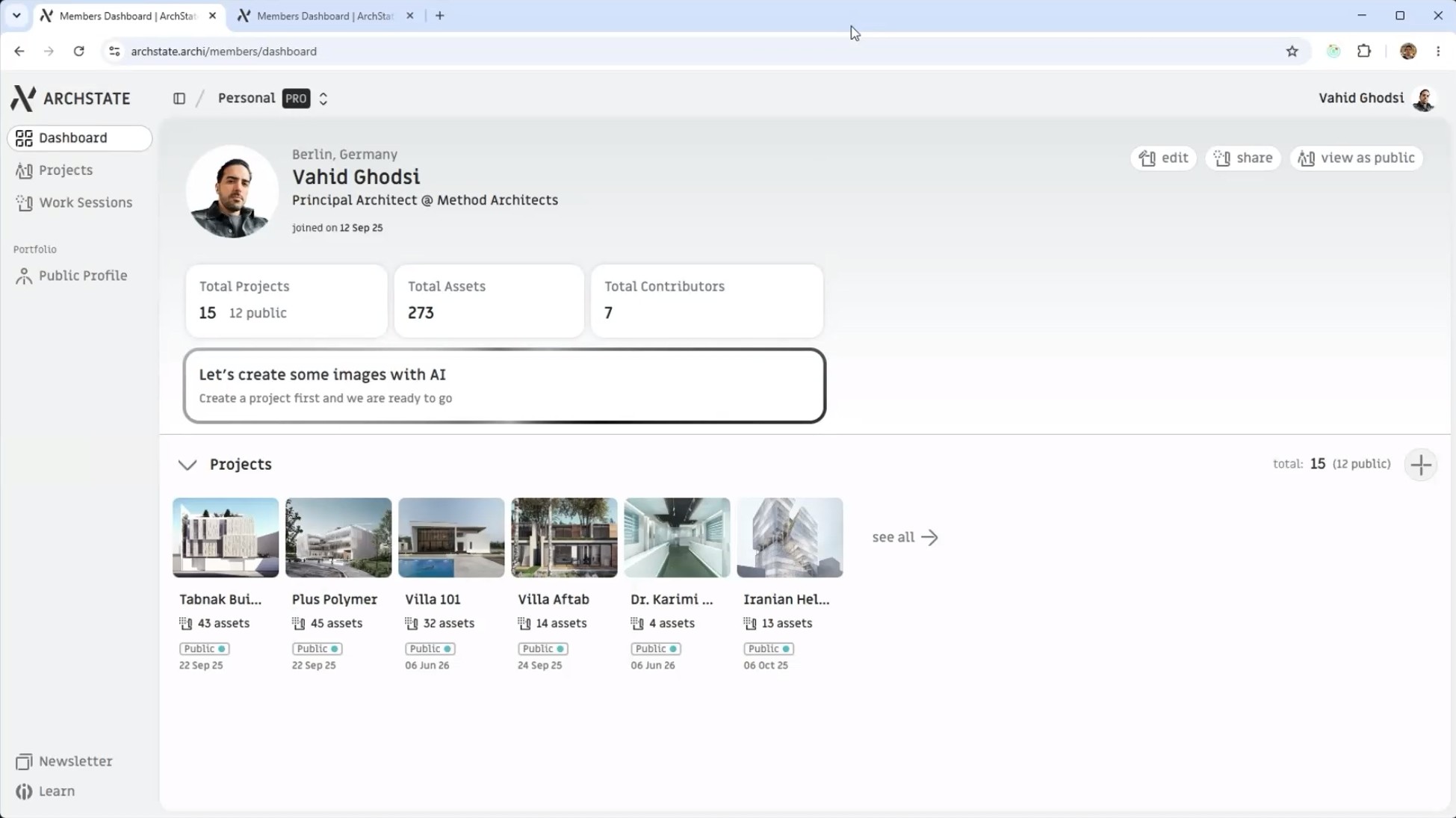Click the Public badge under Dr. Karimi

(x=656, y=648)
